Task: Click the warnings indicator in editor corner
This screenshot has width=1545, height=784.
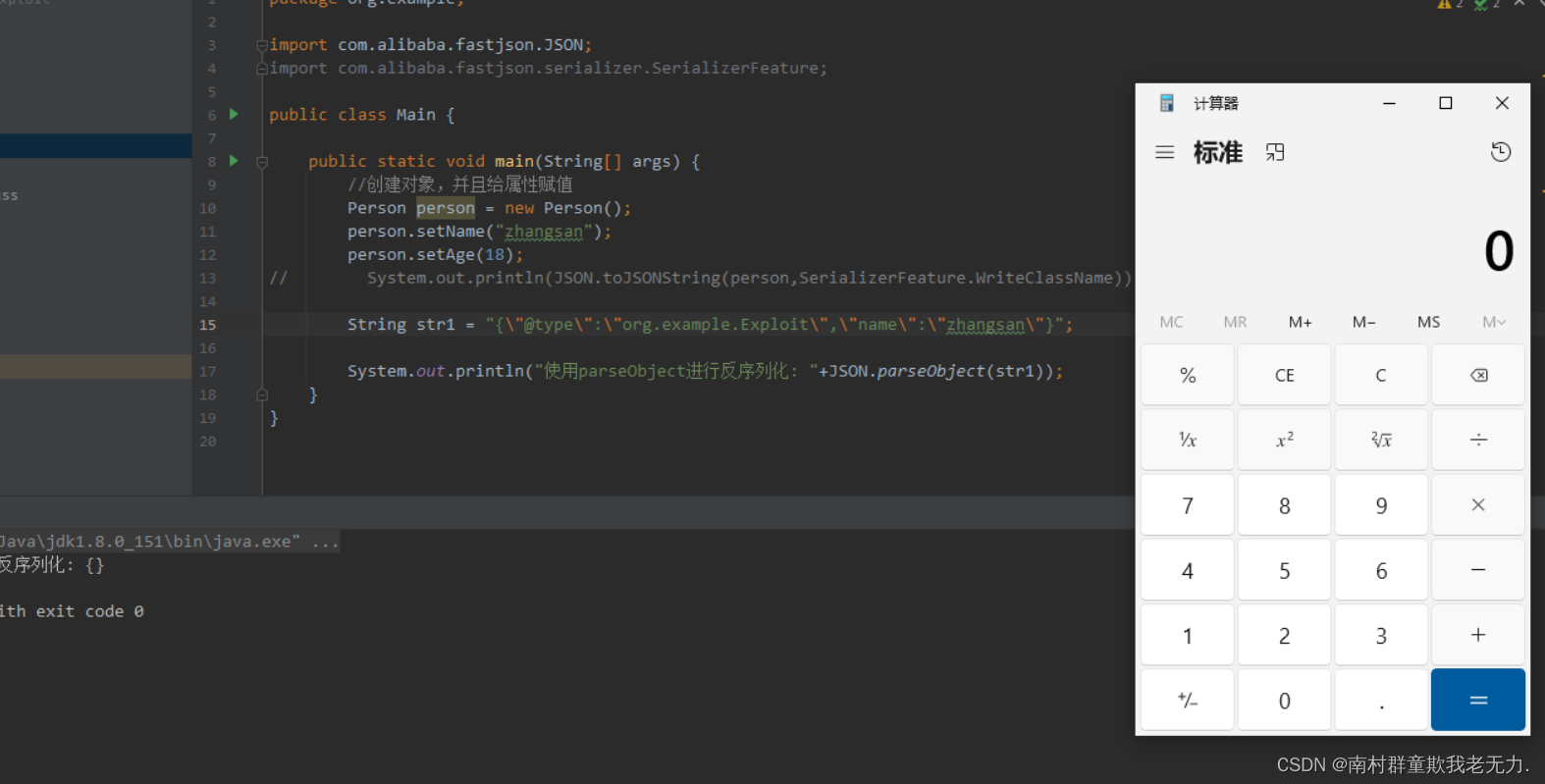Action: point(1450,4)
